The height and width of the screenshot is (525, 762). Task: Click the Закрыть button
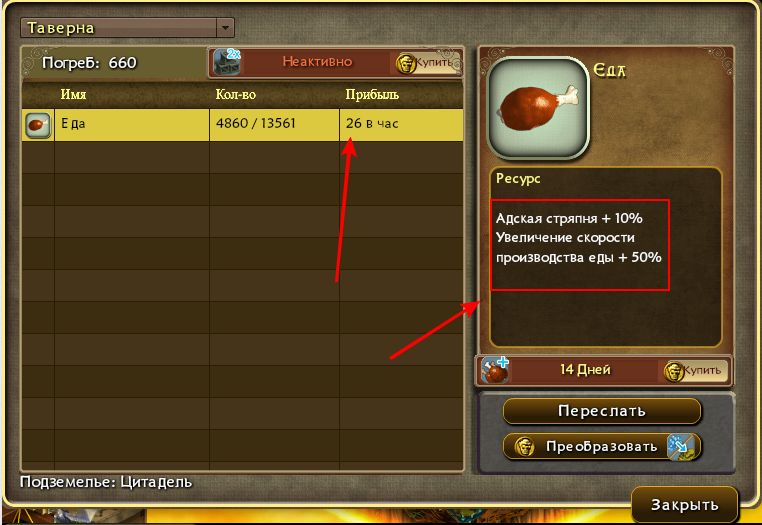(x=684, y=505)
